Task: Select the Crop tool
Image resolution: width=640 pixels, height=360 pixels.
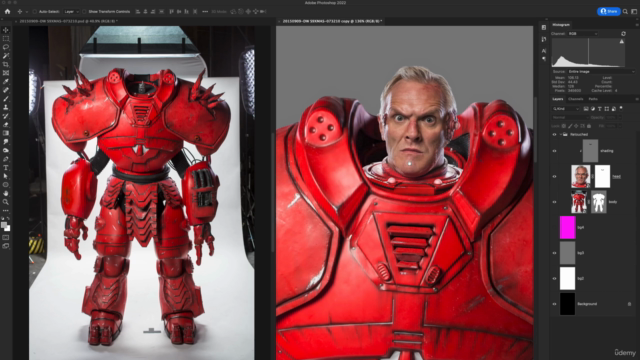Action: pos(6,64)
